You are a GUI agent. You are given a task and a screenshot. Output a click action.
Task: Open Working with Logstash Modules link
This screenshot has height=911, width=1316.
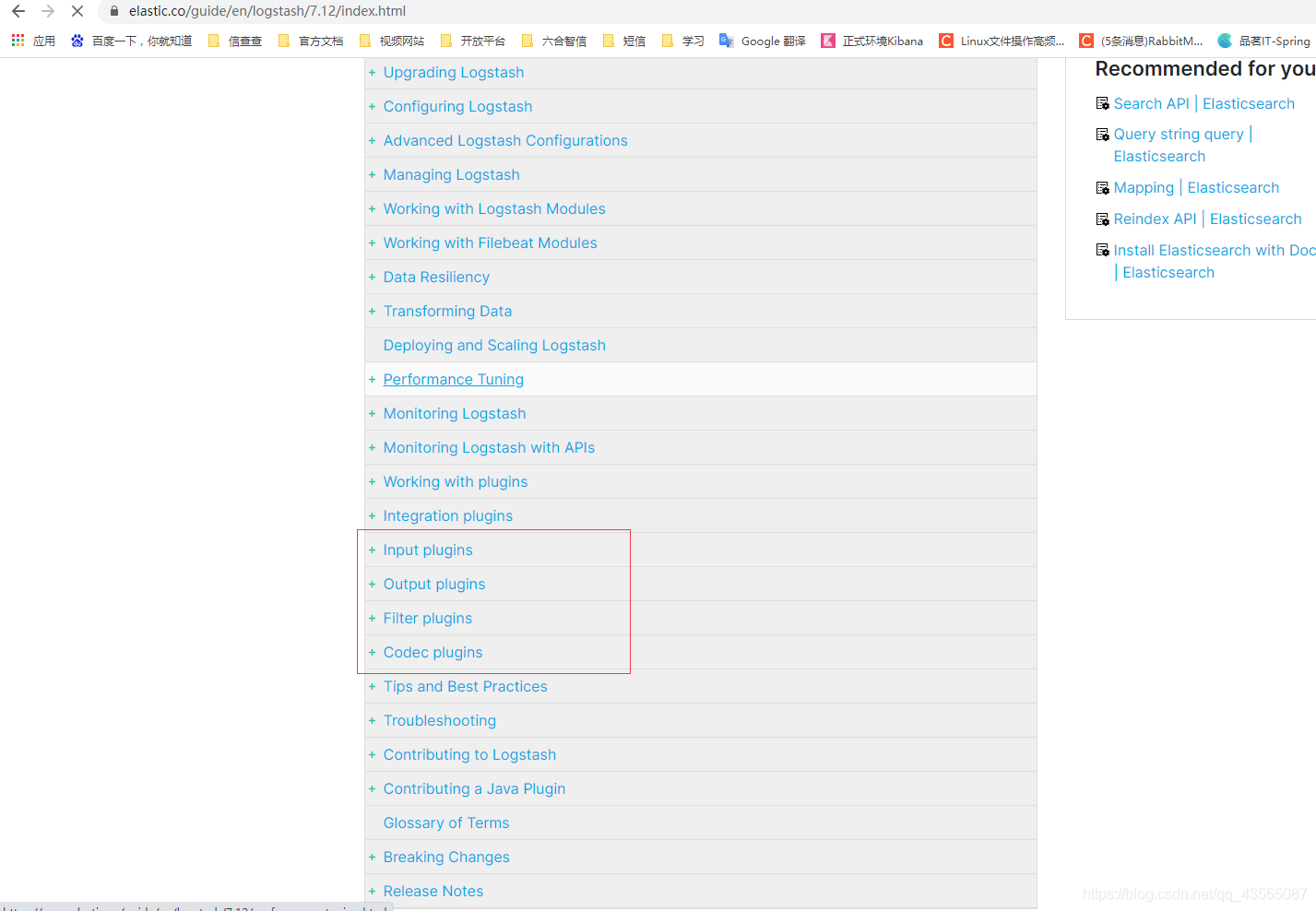coord(494,208)
